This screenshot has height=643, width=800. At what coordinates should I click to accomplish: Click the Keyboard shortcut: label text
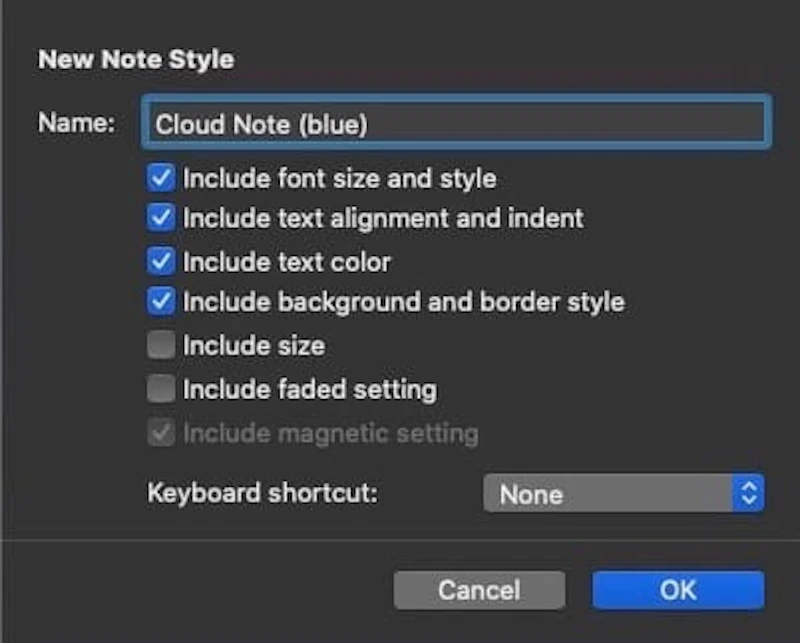coord(262,493)
